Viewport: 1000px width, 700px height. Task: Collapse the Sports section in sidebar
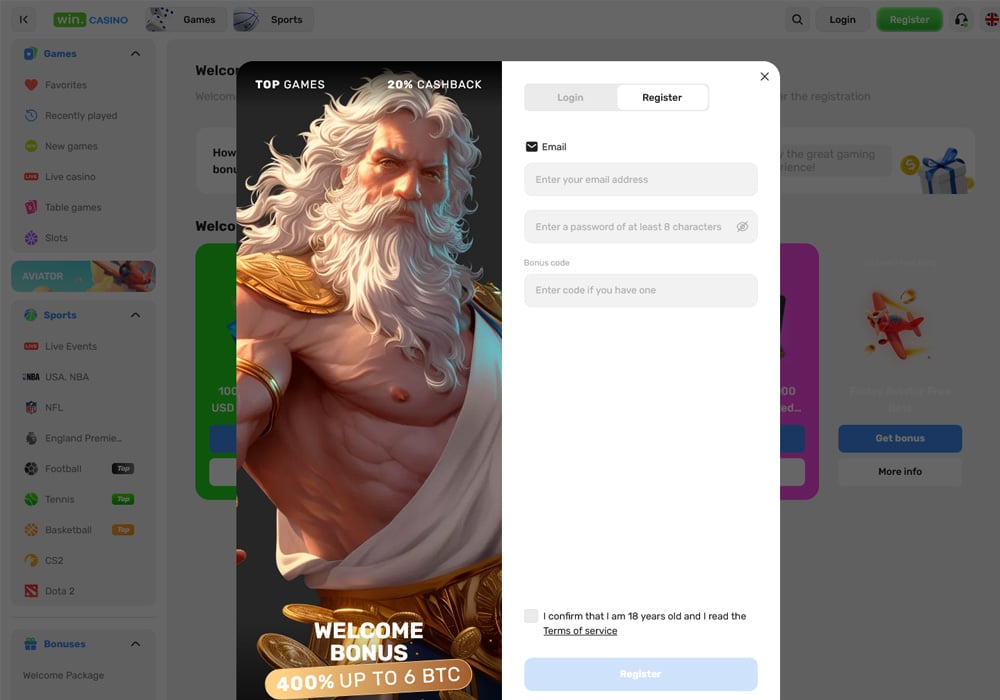[x=136, y=314]
